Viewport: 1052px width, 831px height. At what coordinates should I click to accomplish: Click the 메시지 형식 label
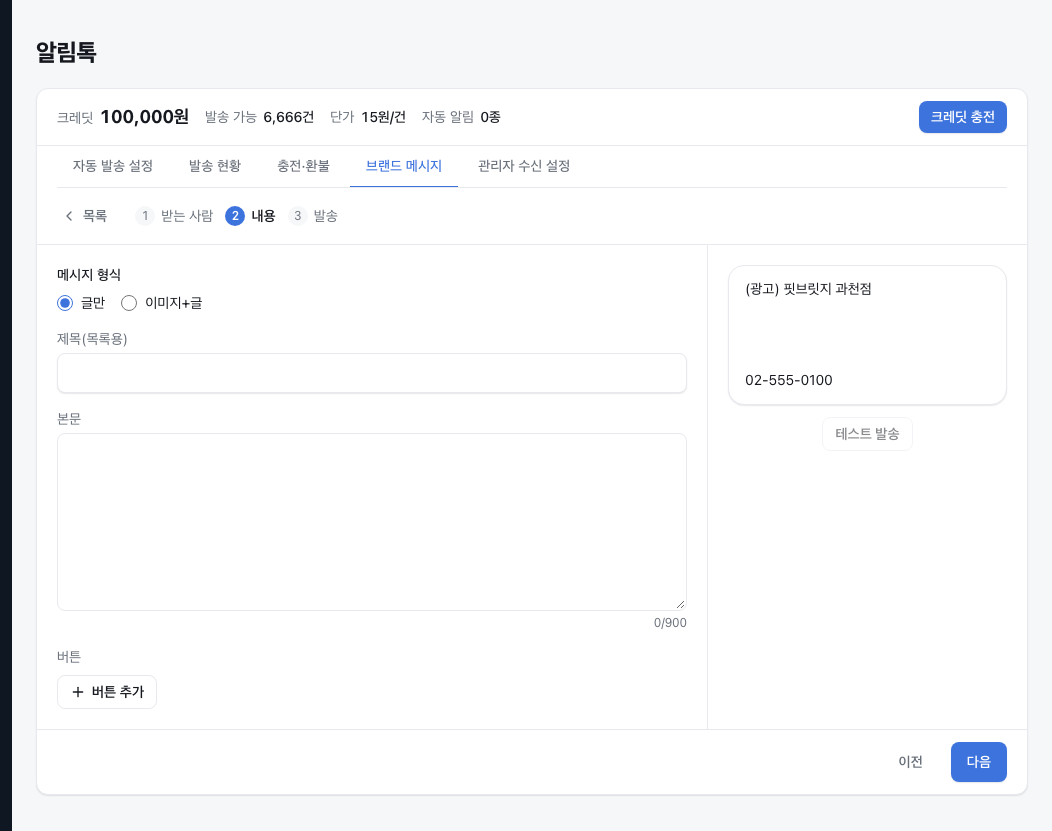click(x=89, y=274)
